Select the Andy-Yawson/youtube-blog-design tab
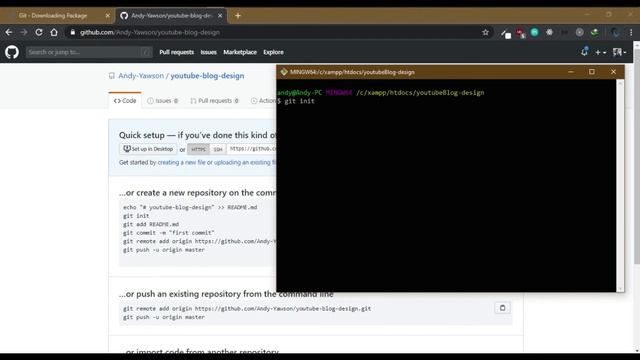640x360 pixels. click(x=171, y=16)
